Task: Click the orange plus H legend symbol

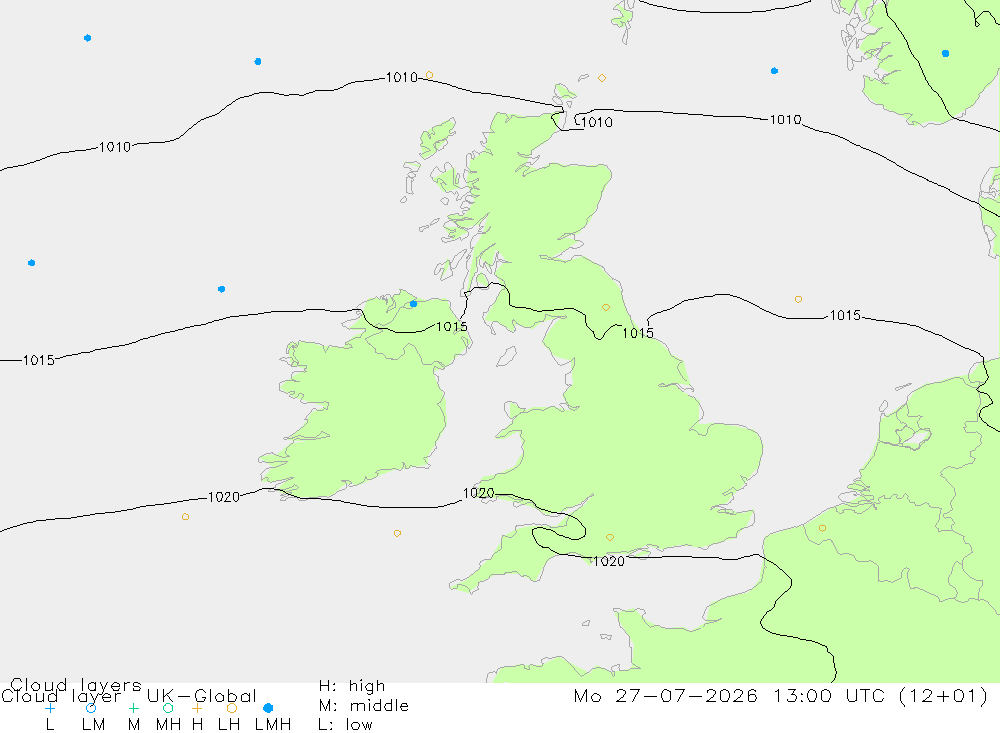Action: (197, 708)
